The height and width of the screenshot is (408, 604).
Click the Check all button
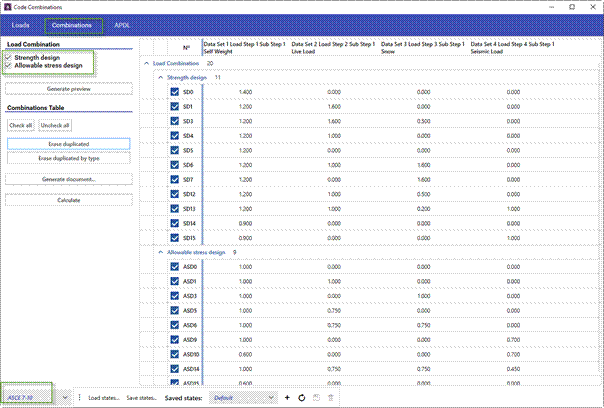(21, 126)
